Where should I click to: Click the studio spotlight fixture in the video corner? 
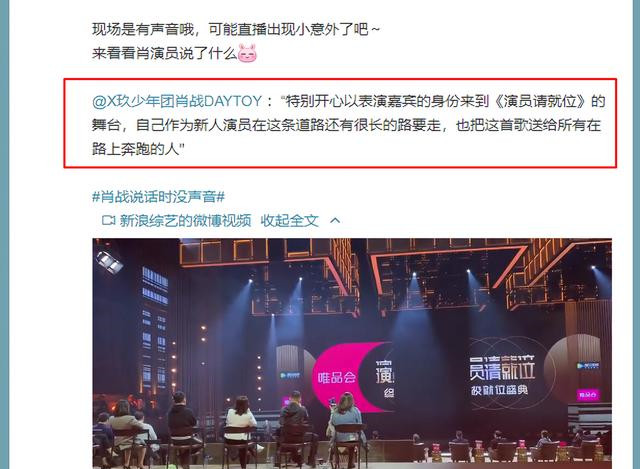109,262
